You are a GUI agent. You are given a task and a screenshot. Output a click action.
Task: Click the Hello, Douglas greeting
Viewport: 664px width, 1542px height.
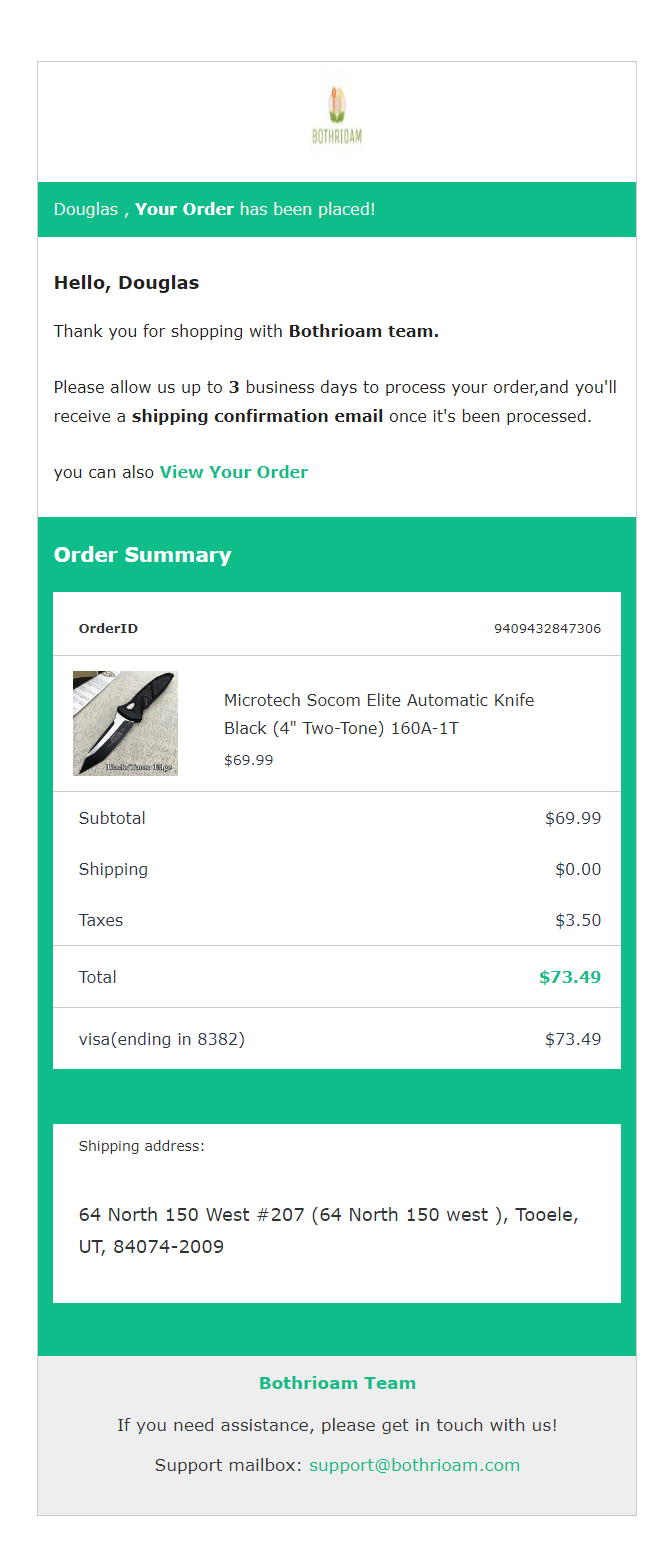(126, 283)
